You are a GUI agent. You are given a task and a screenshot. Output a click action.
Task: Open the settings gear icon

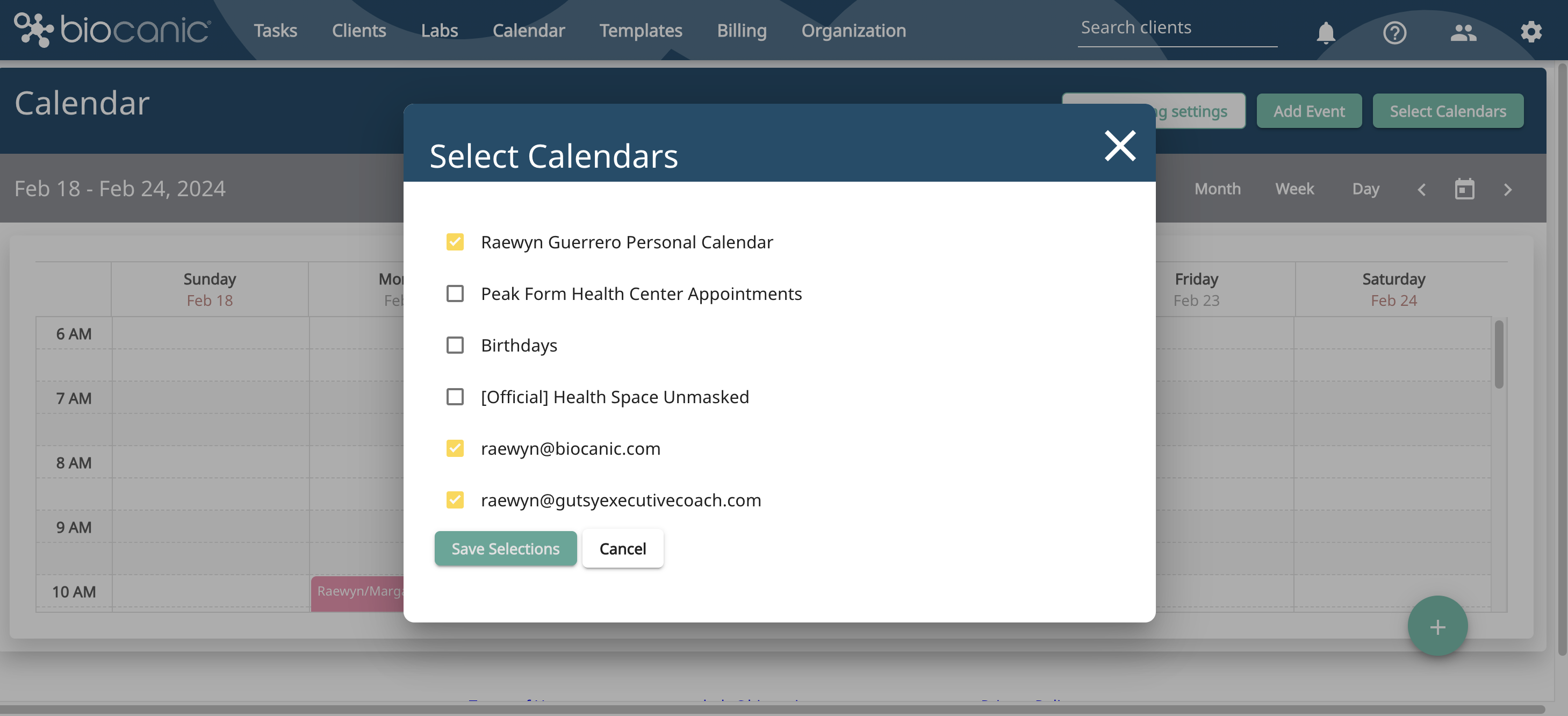tap(1531, 33)
